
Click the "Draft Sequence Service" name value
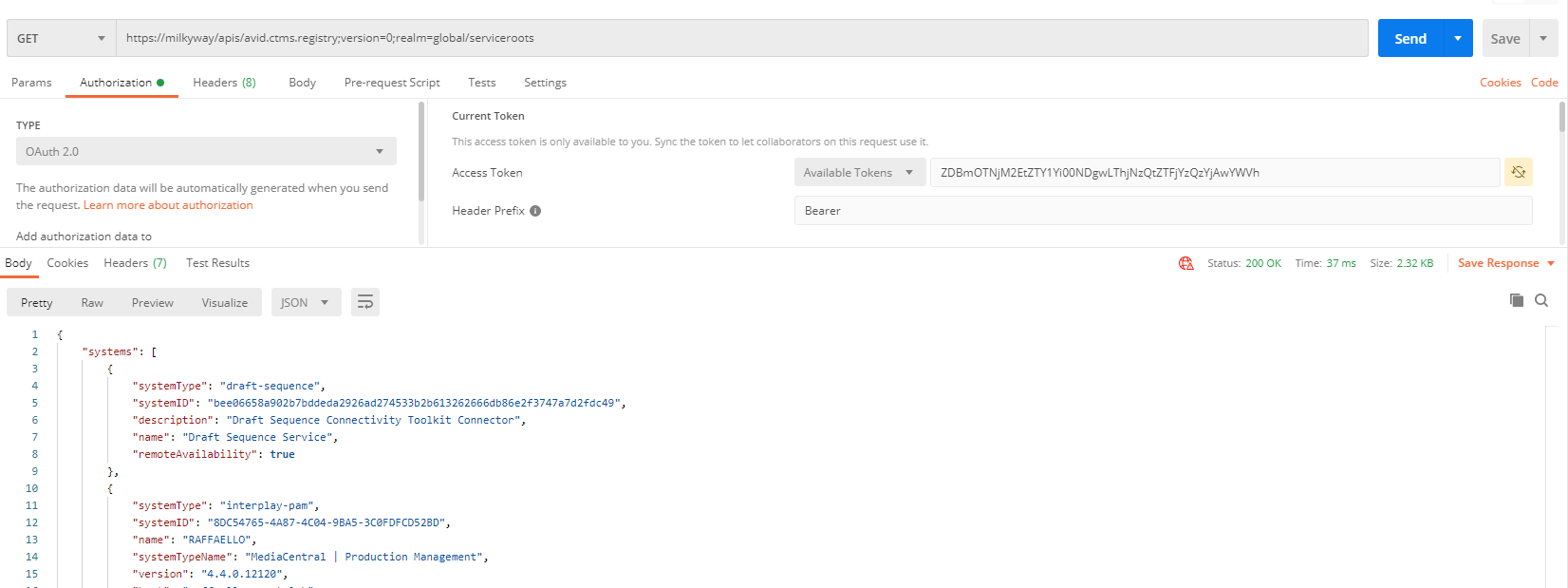pyautogui.click(x=257, y=437)
